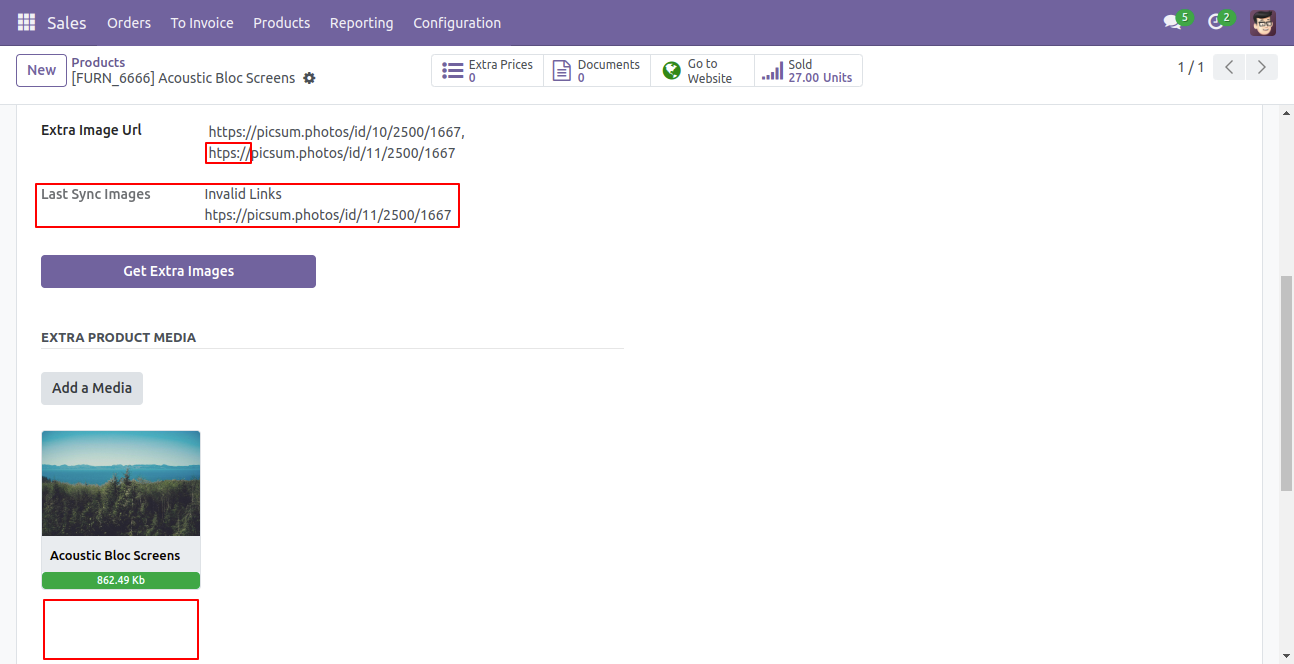Viewport: 1294px width, 664px height.
Task: Open the To Invoice menu
Action: tap(202, 22)
